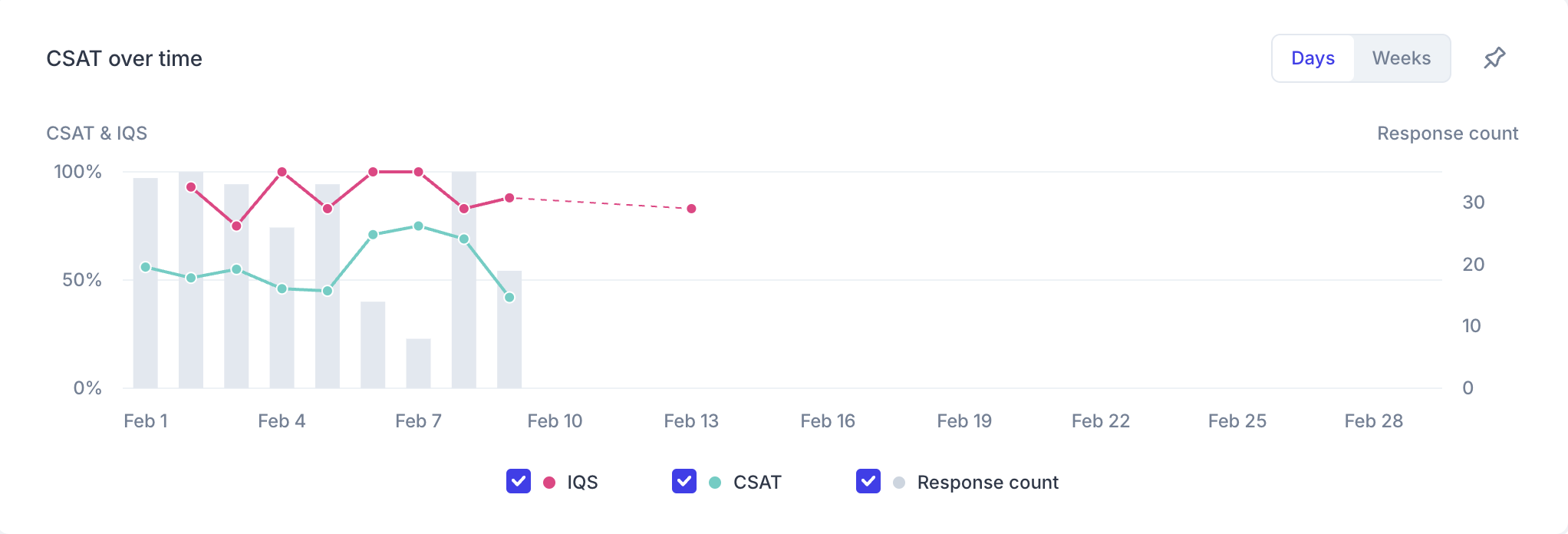Click the teal CSAT legend dot

click(x=715, y=483)
